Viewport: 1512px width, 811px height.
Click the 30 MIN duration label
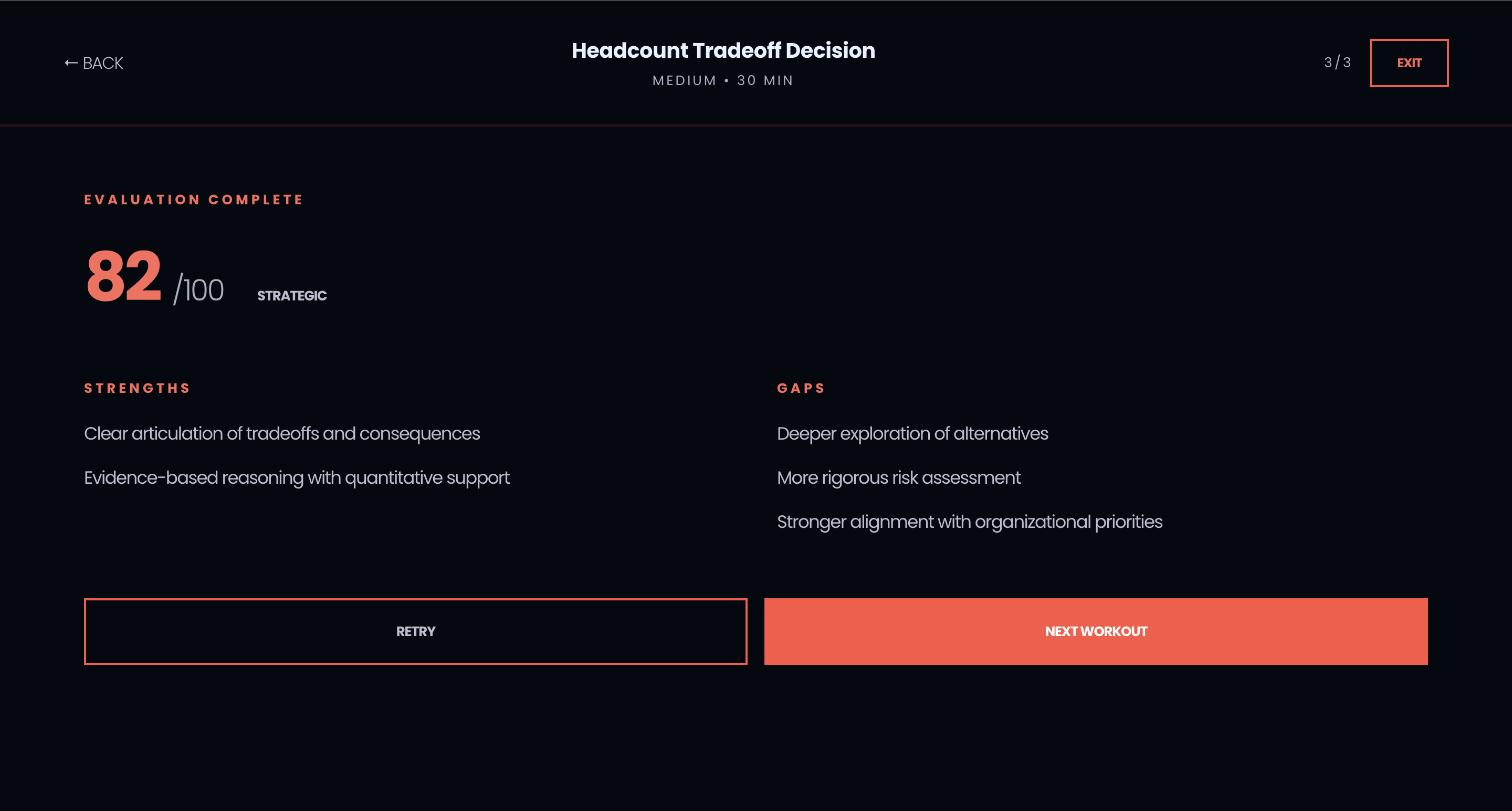coord(764,80)
